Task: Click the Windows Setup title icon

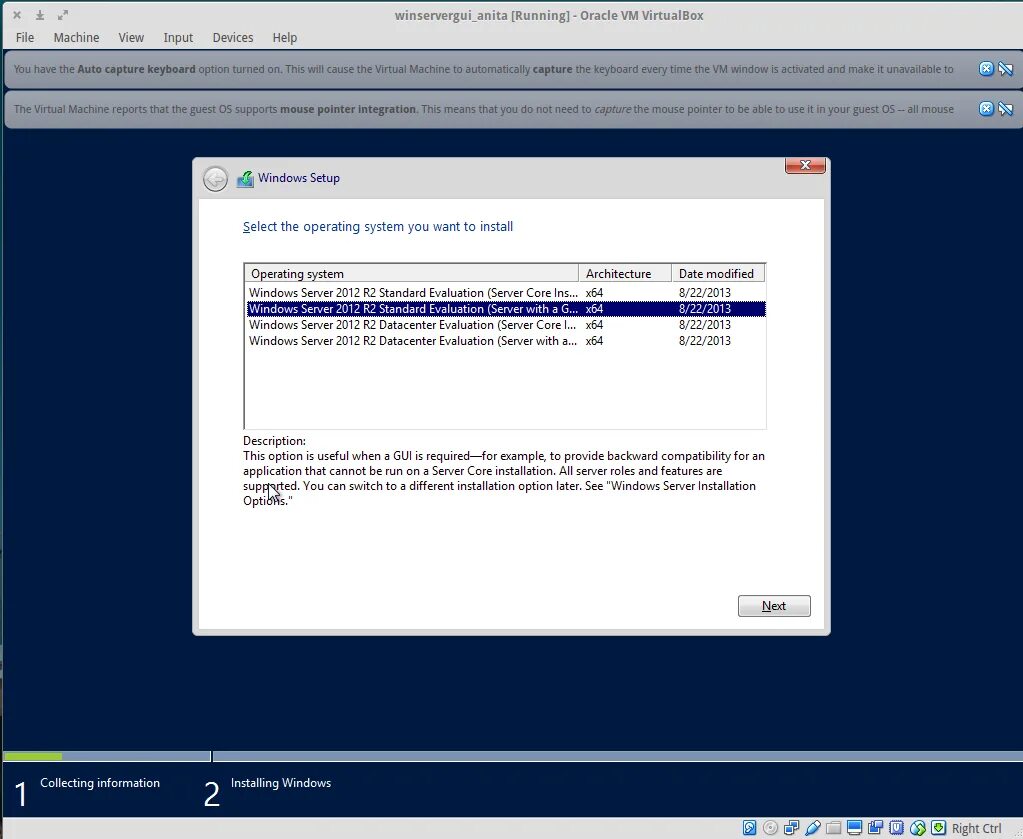Action: 245,179
